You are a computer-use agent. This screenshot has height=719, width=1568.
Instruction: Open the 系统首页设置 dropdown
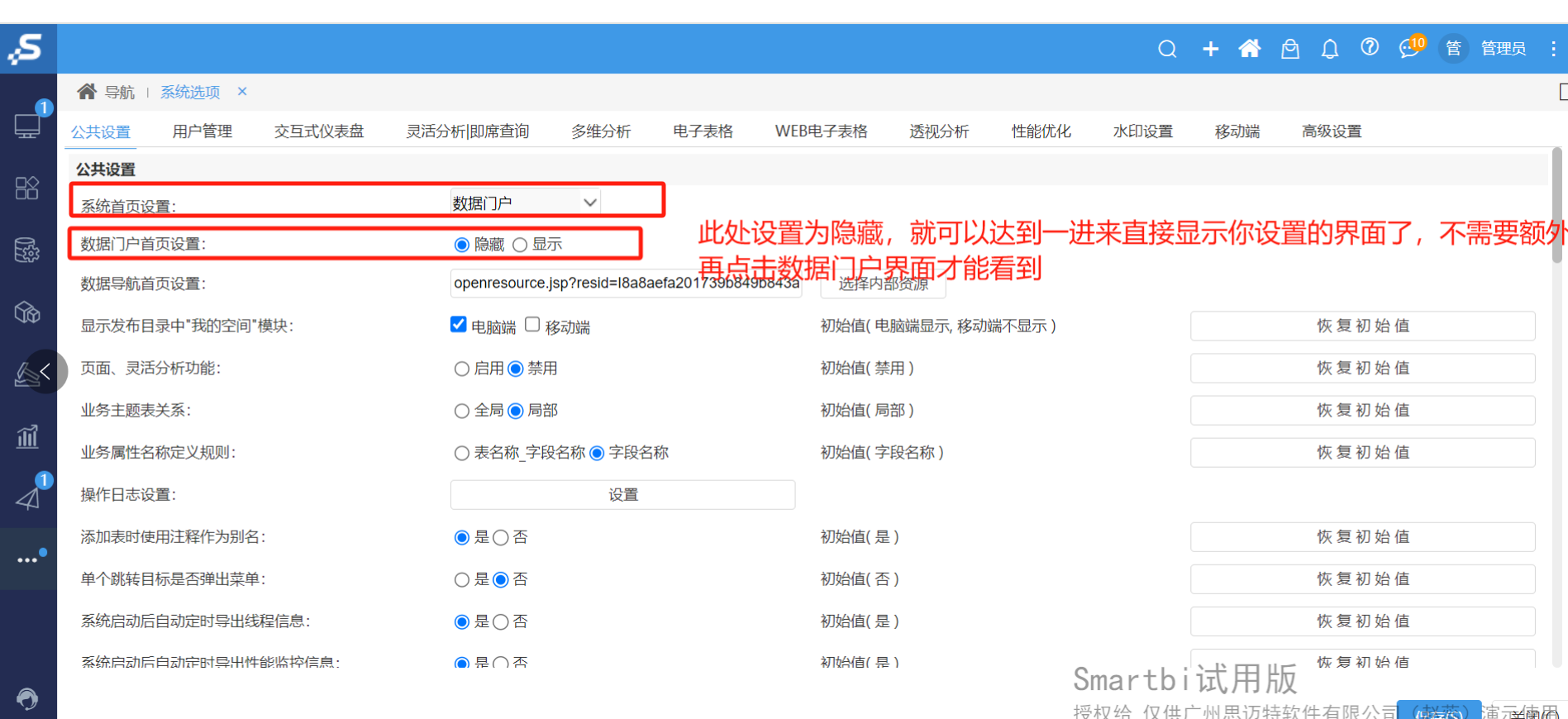(x=525, y=202)
